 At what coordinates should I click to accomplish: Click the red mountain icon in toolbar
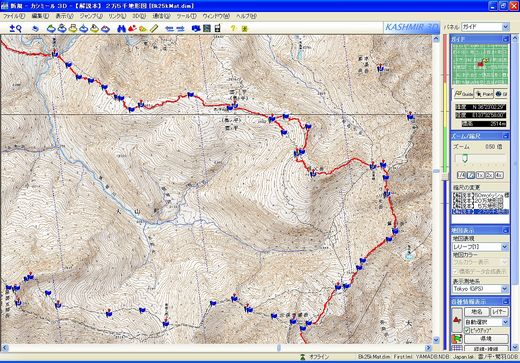click(132, 29)
